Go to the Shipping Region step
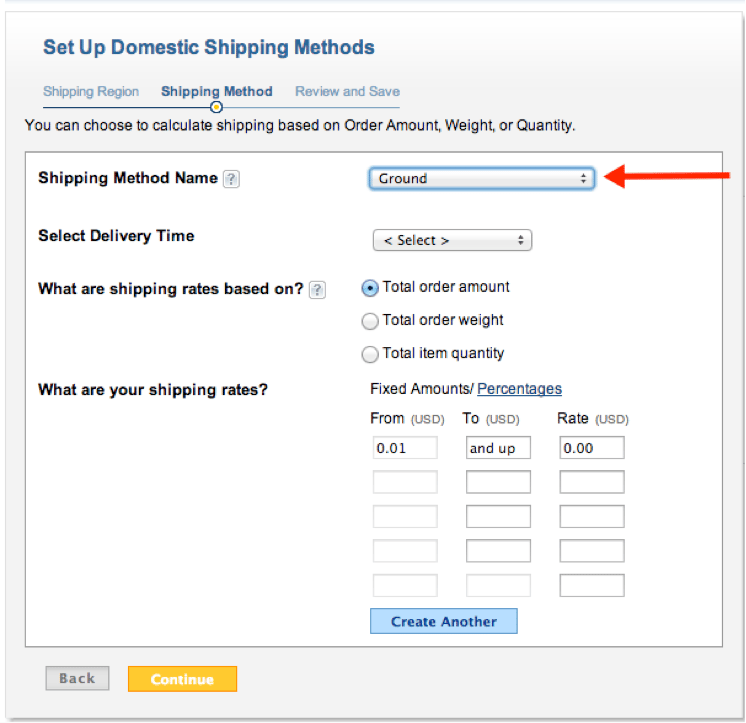Screen dimensions: 746x723 click(91, 92)
